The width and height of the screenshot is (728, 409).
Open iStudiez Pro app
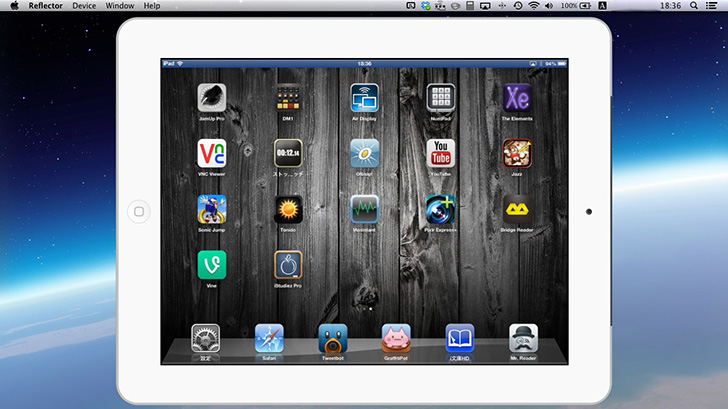288,265
